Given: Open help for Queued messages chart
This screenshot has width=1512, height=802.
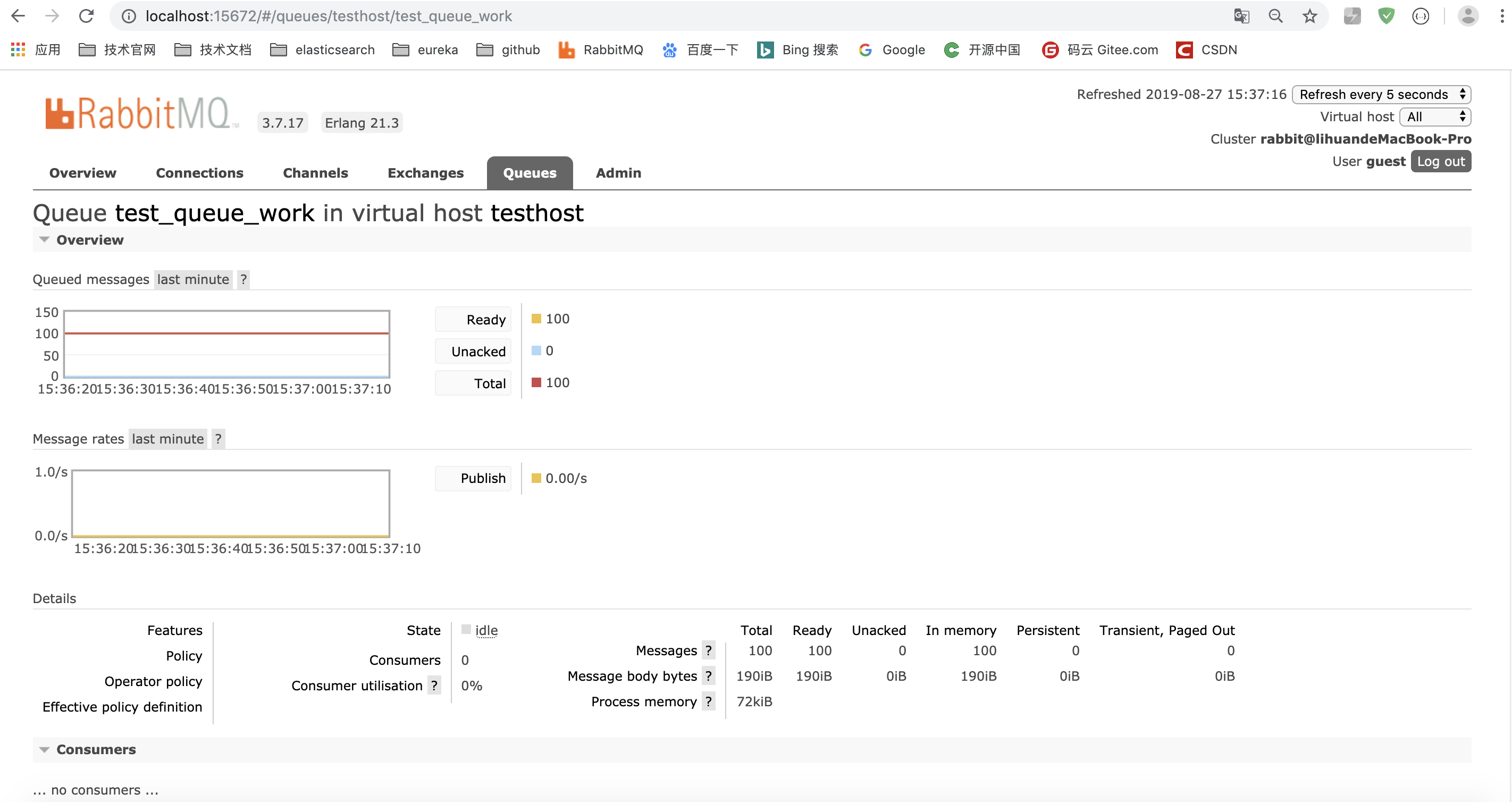Looking at the screenshot, I should (x=243, y=279).
